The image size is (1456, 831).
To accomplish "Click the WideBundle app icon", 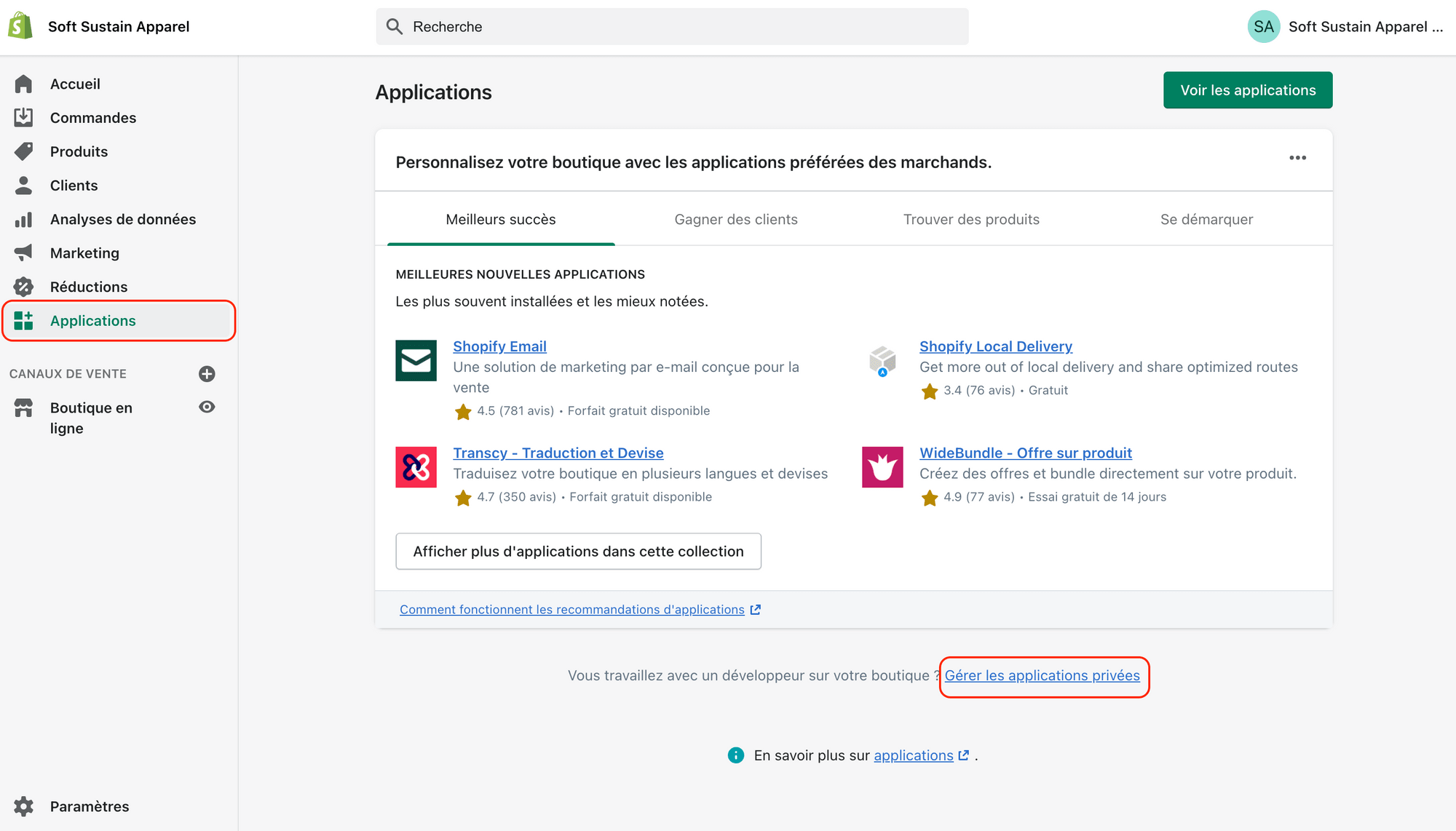I will tap(882, 467).
